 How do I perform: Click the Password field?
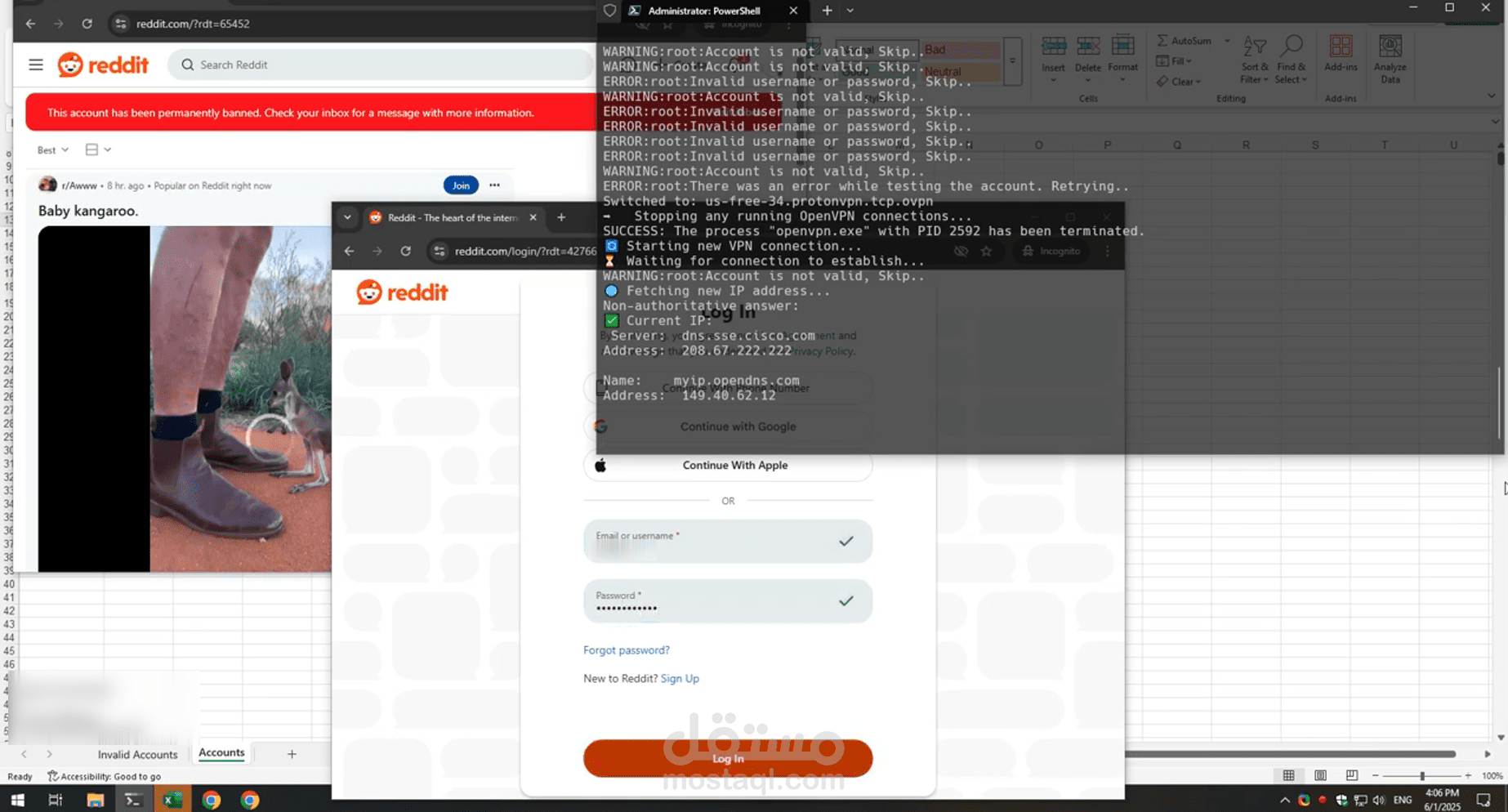(x=728, y=601)
